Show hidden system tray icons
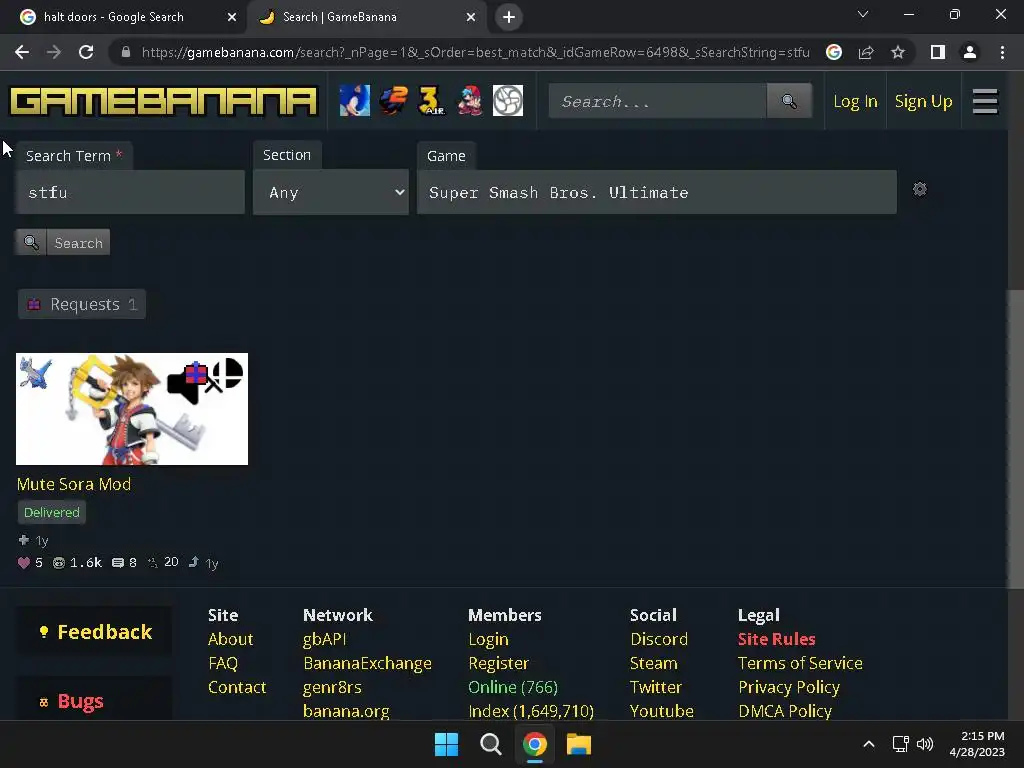Viewport: 1024px width, 768px height. tap(869, 744)
